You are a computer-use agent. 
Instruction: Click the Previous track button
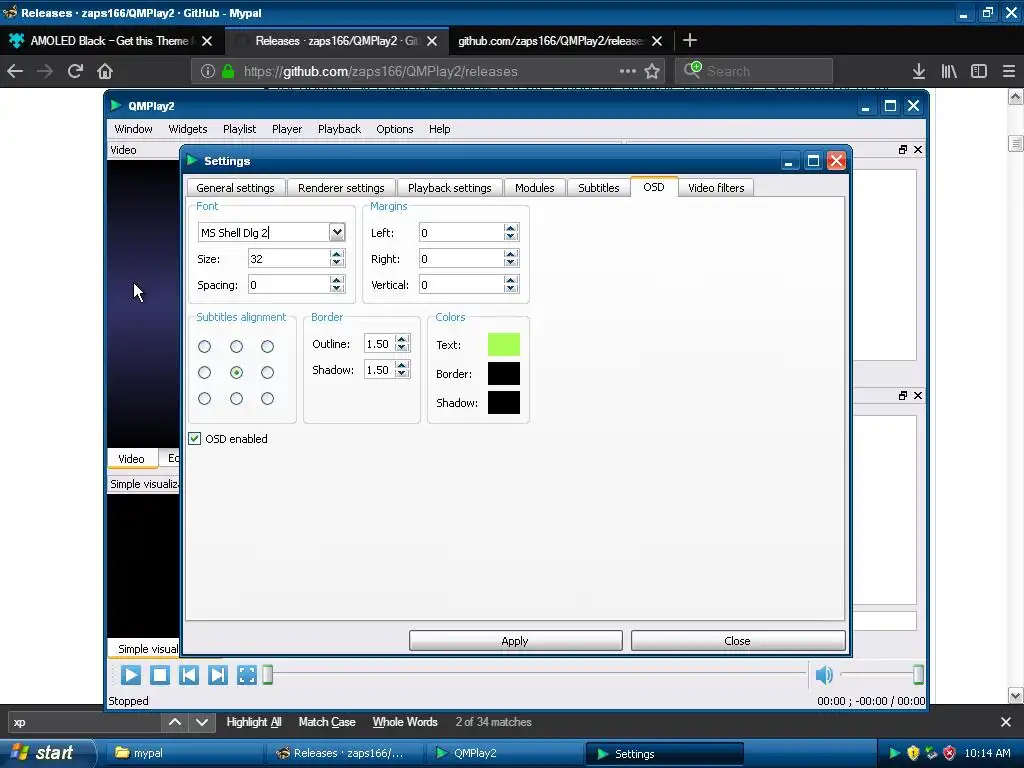tap(189, 675)
